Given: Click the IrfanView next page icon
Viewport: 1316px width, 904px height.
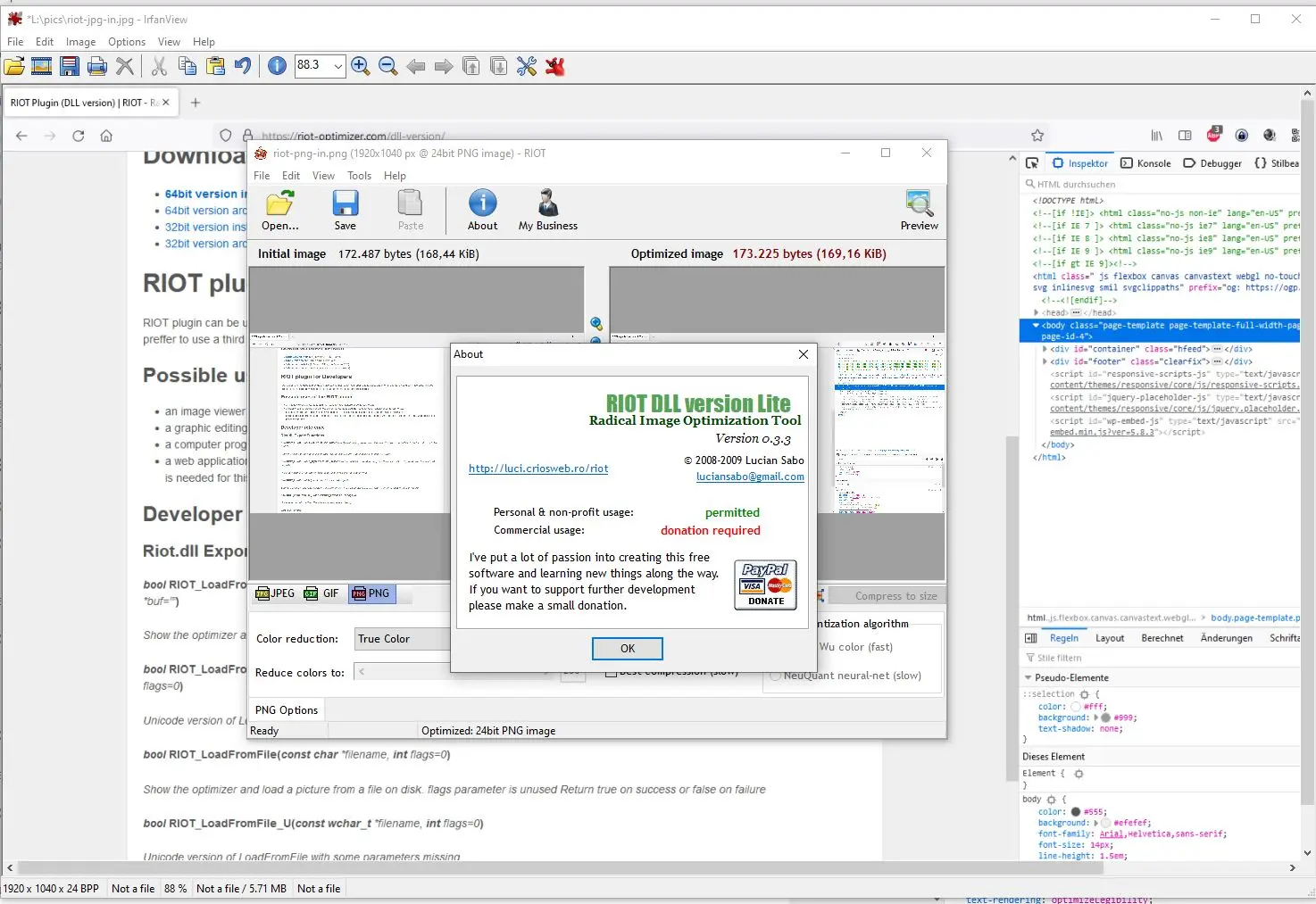Looking at the screenshot, I should 499,66.
